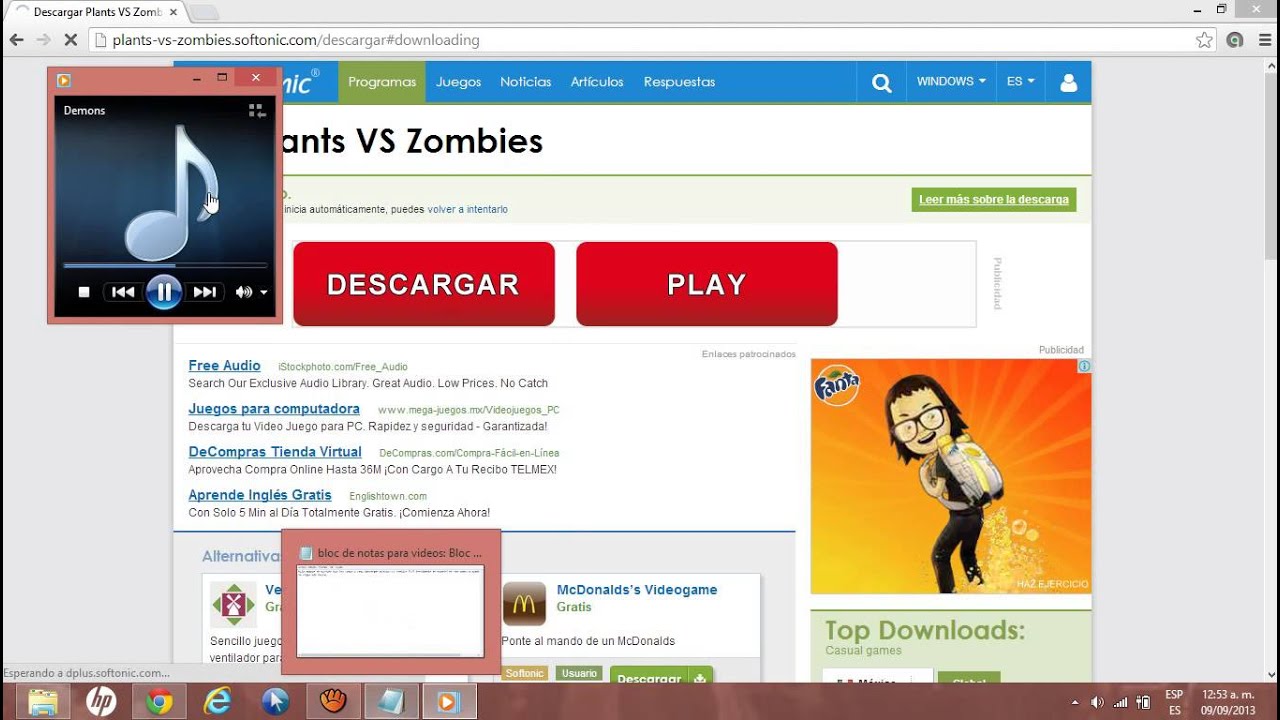Open the Respuestas section
Screen dimensions: 1280x720
coord(679,82)
